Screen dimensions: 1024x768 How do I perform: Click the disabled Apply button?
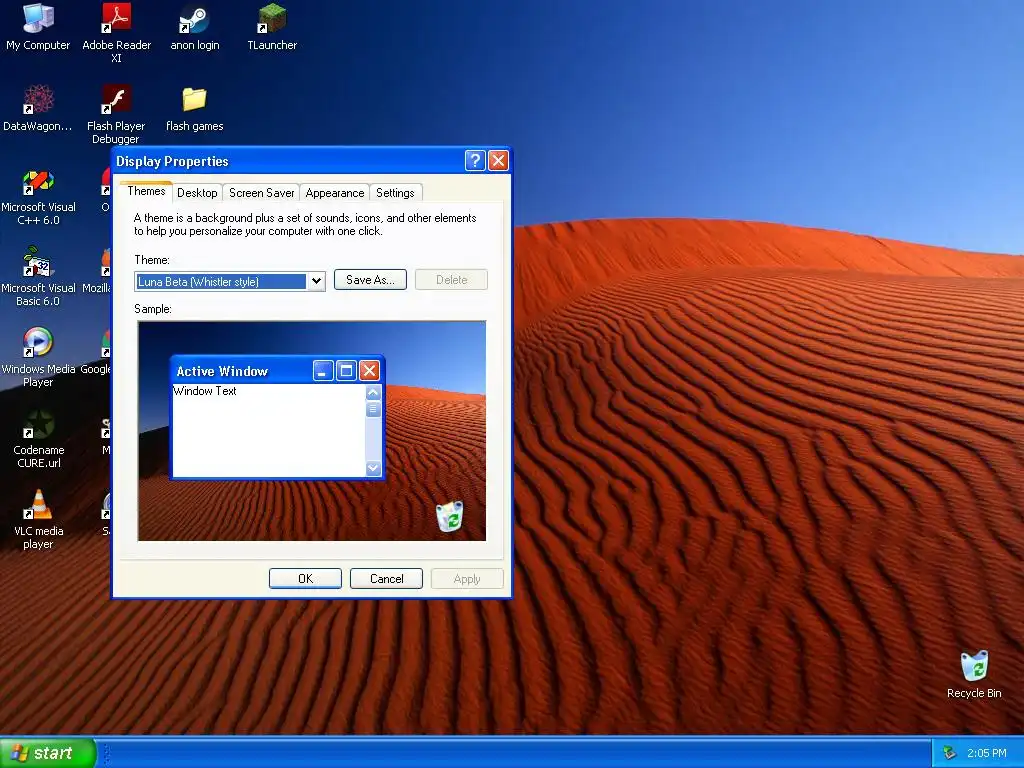click(467, 579)
